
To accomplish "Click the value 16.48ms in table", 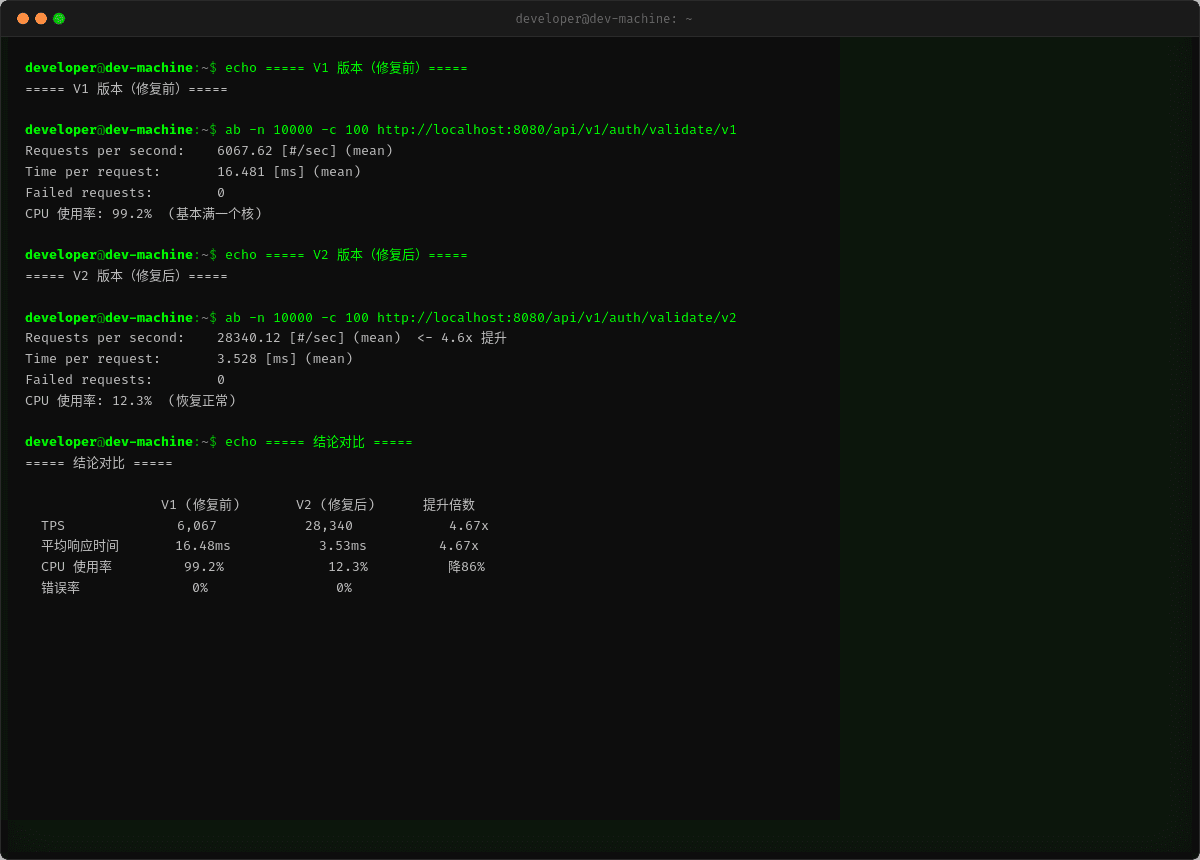I will [203, 546].
